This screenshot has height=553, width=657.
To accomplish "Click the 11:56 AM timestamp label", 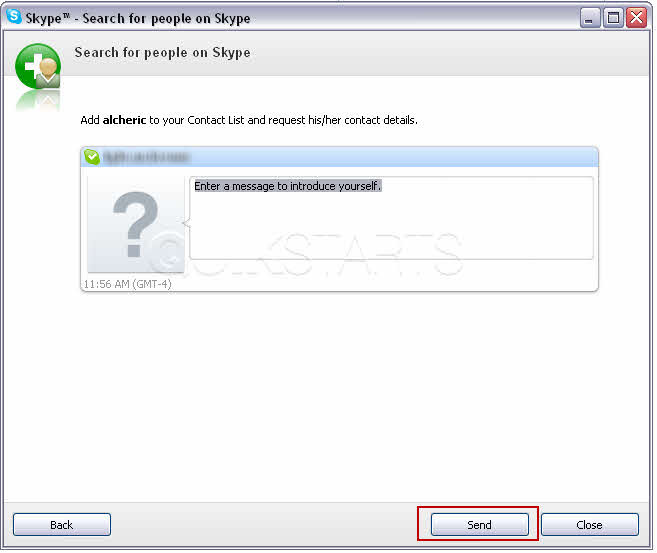I will tap(127, 284).
